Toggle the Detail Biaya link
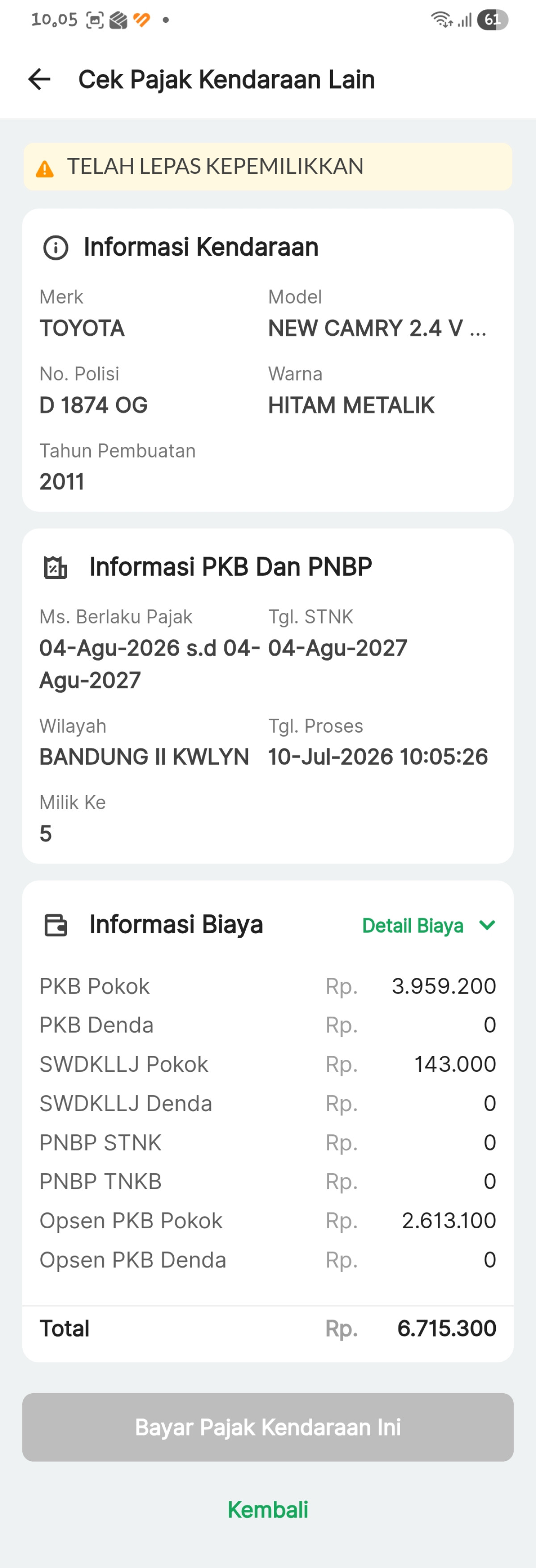 [412, 926]
